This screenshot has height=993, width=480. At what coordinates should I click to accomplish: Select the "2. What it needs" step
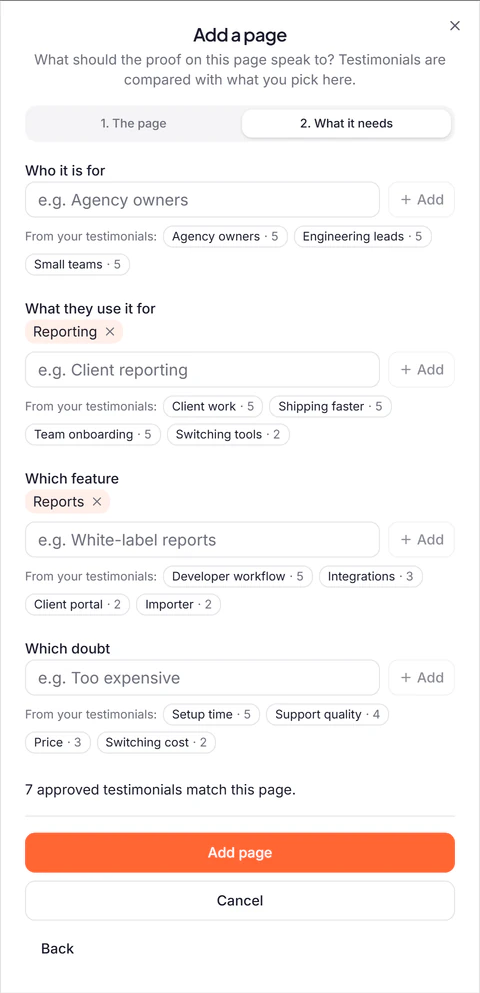(346, 123)
